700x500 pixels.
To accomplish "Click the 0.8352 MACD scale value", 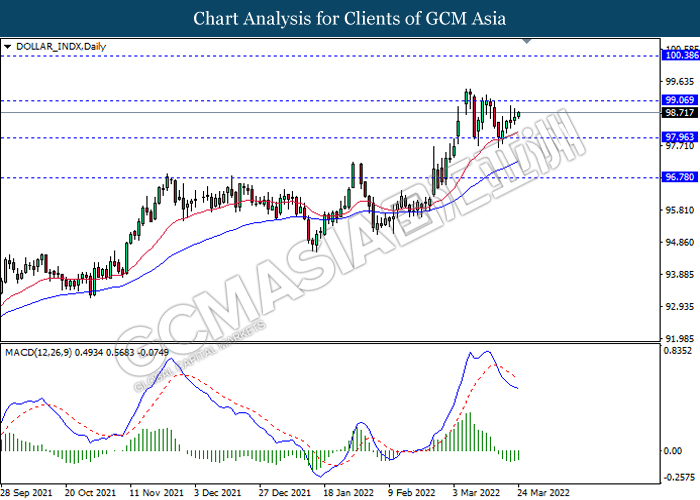I will [678, 351].
